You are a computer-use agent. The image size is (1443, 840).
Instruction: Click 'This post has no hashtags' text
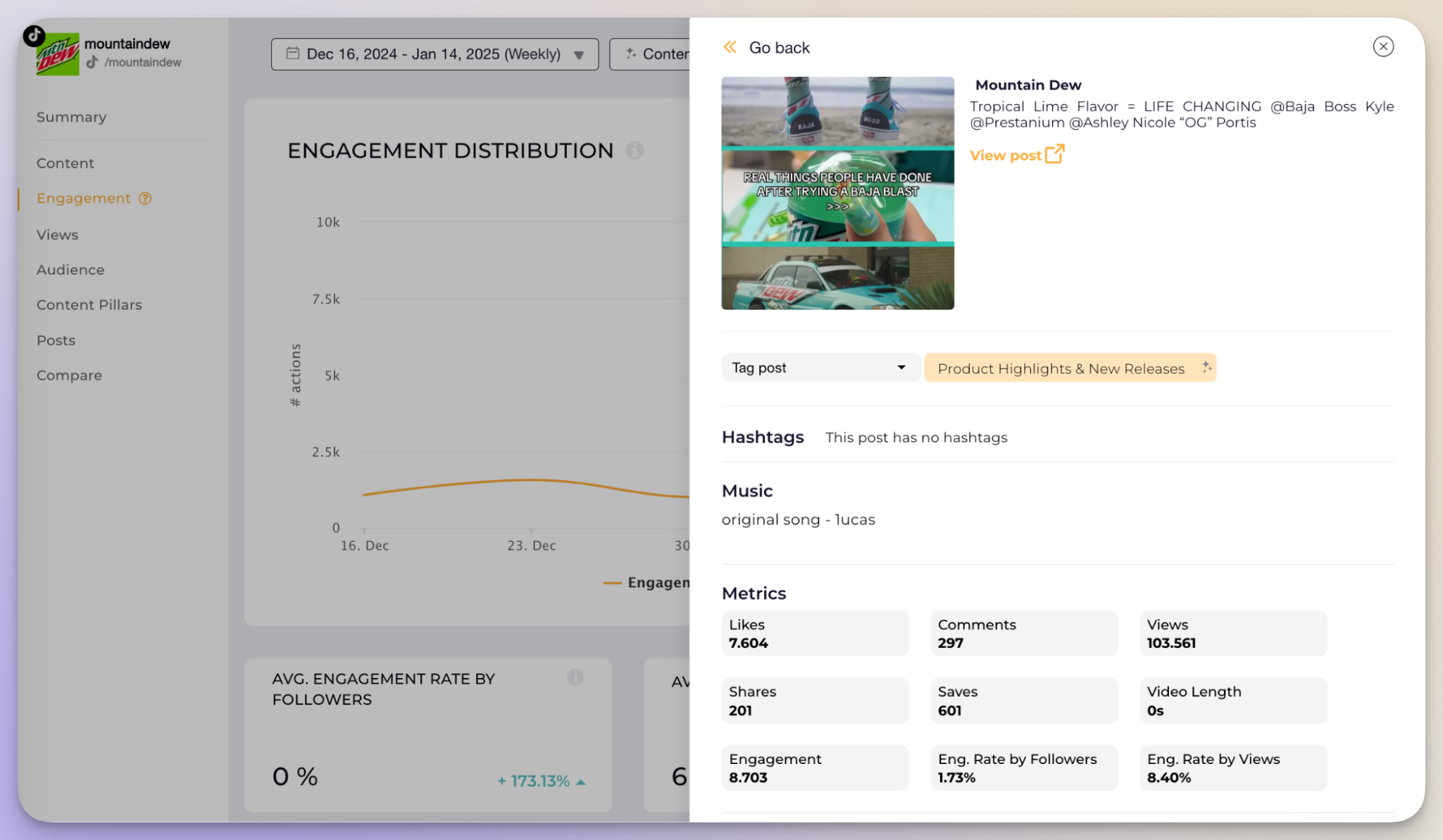click(916, 438)
